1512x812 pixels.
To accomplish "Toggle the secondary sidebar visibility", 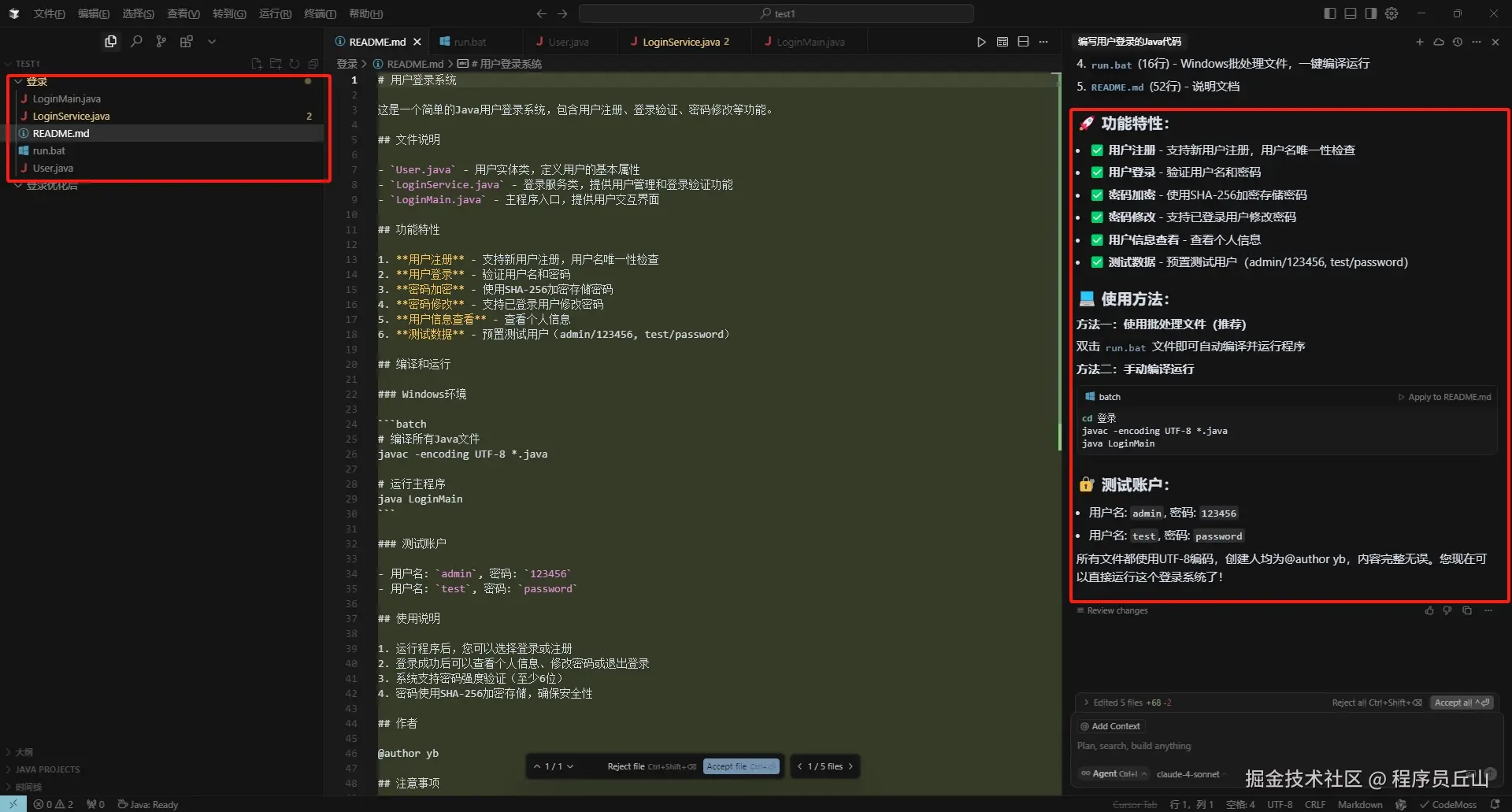I will click(1371, 13).
